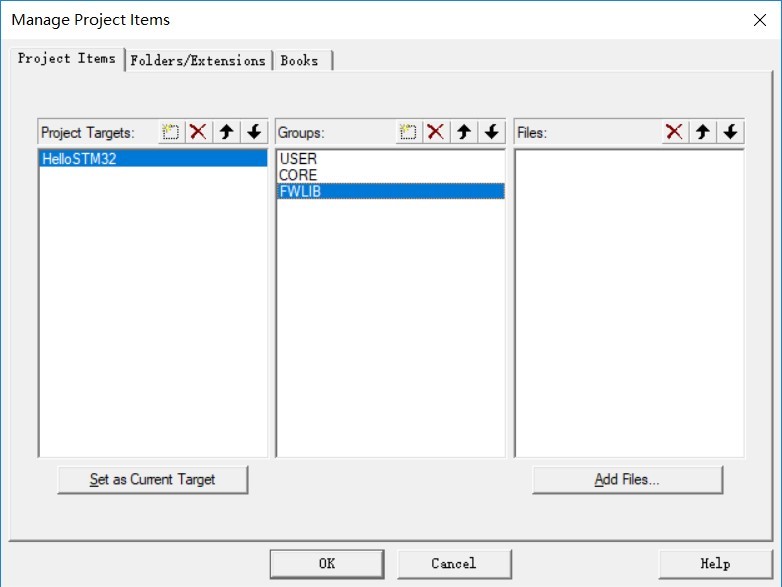Delete the selected group
Image resolution: width=782 pixels, height=587 pixels.
click(436, 132)
